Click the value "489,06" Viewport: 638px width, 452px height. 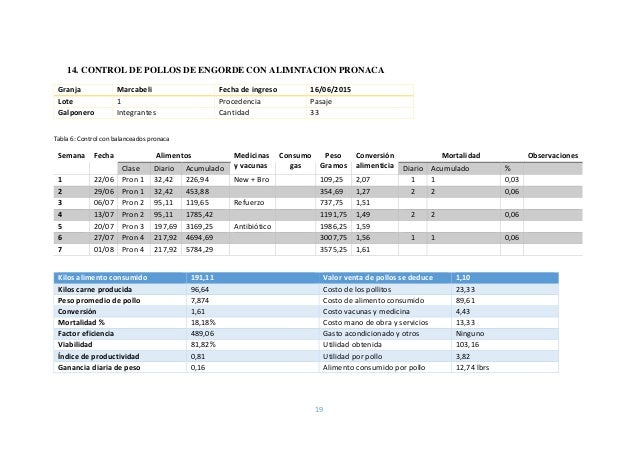pos(202,333)
